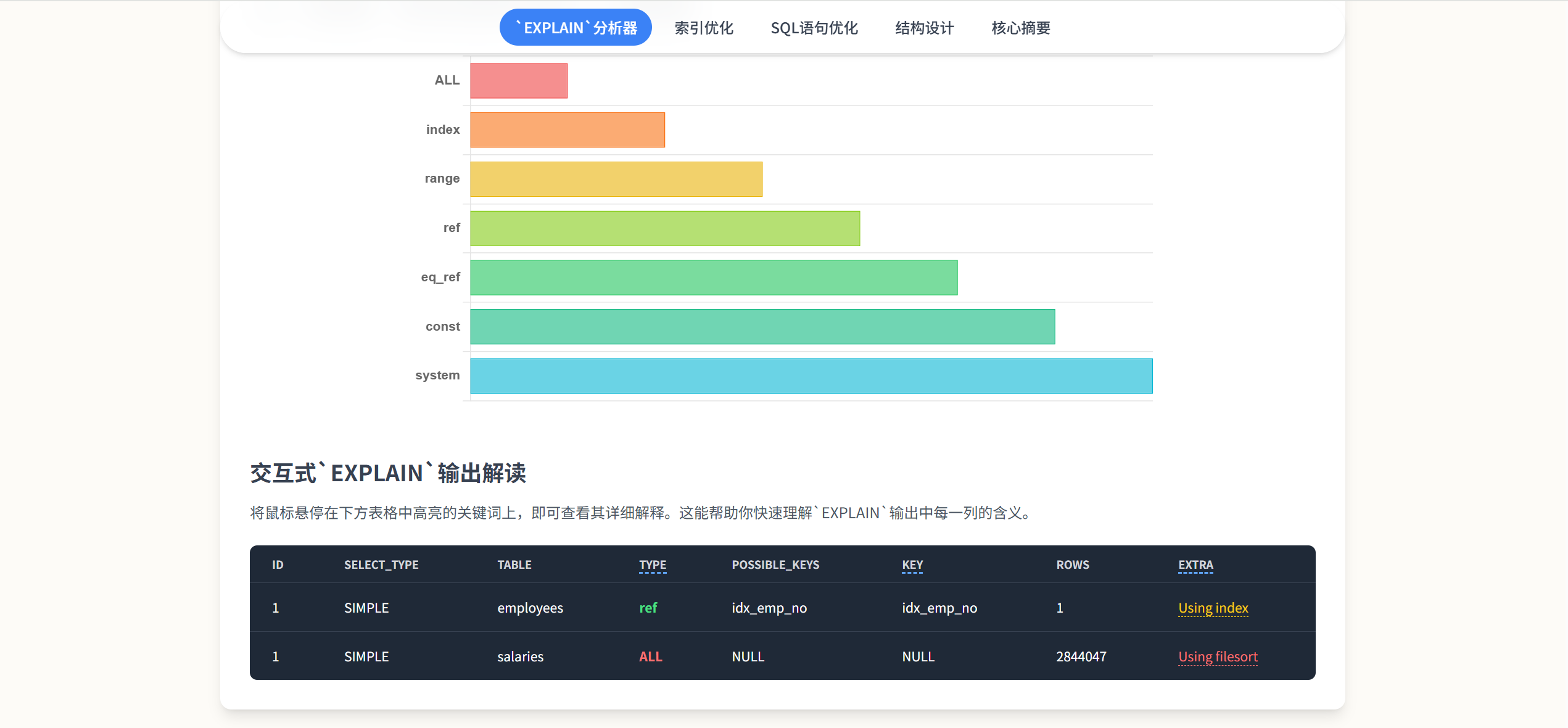Viewport: 1568px width, 728px height.
Task: Click the orange index bar
Action: tap(567, 130)
